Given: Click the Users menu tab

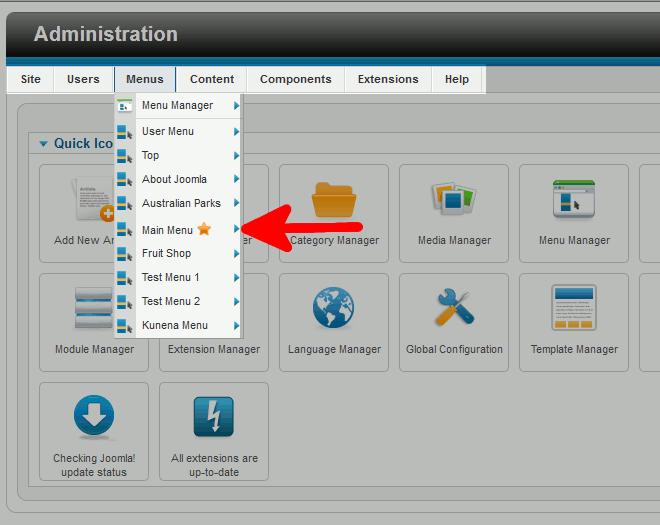Looking at the screenshot, I should pos(83,79).
